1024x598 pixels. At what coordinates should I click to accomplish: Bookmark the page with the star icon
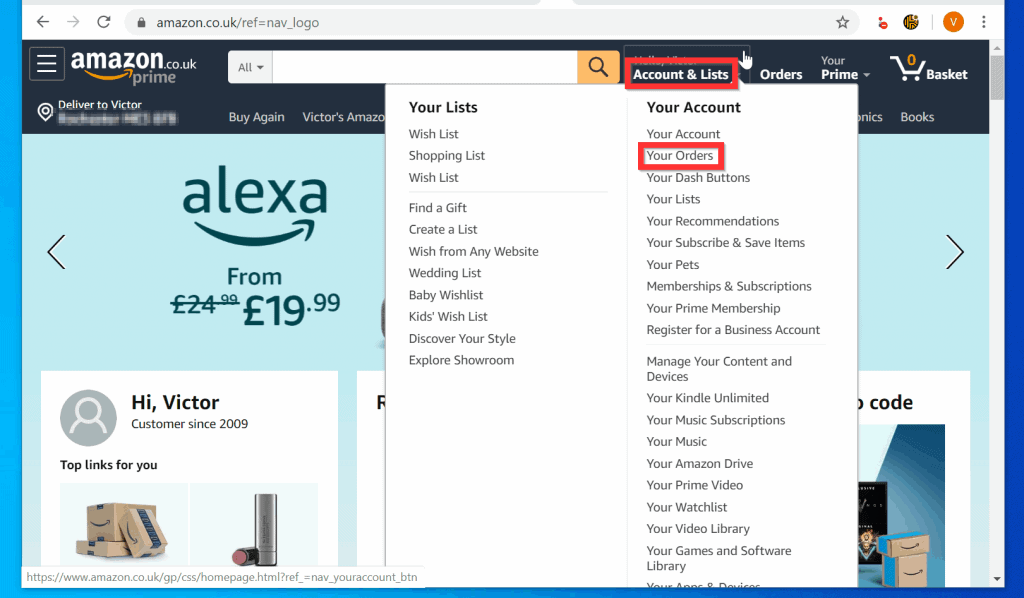(842, 22)
